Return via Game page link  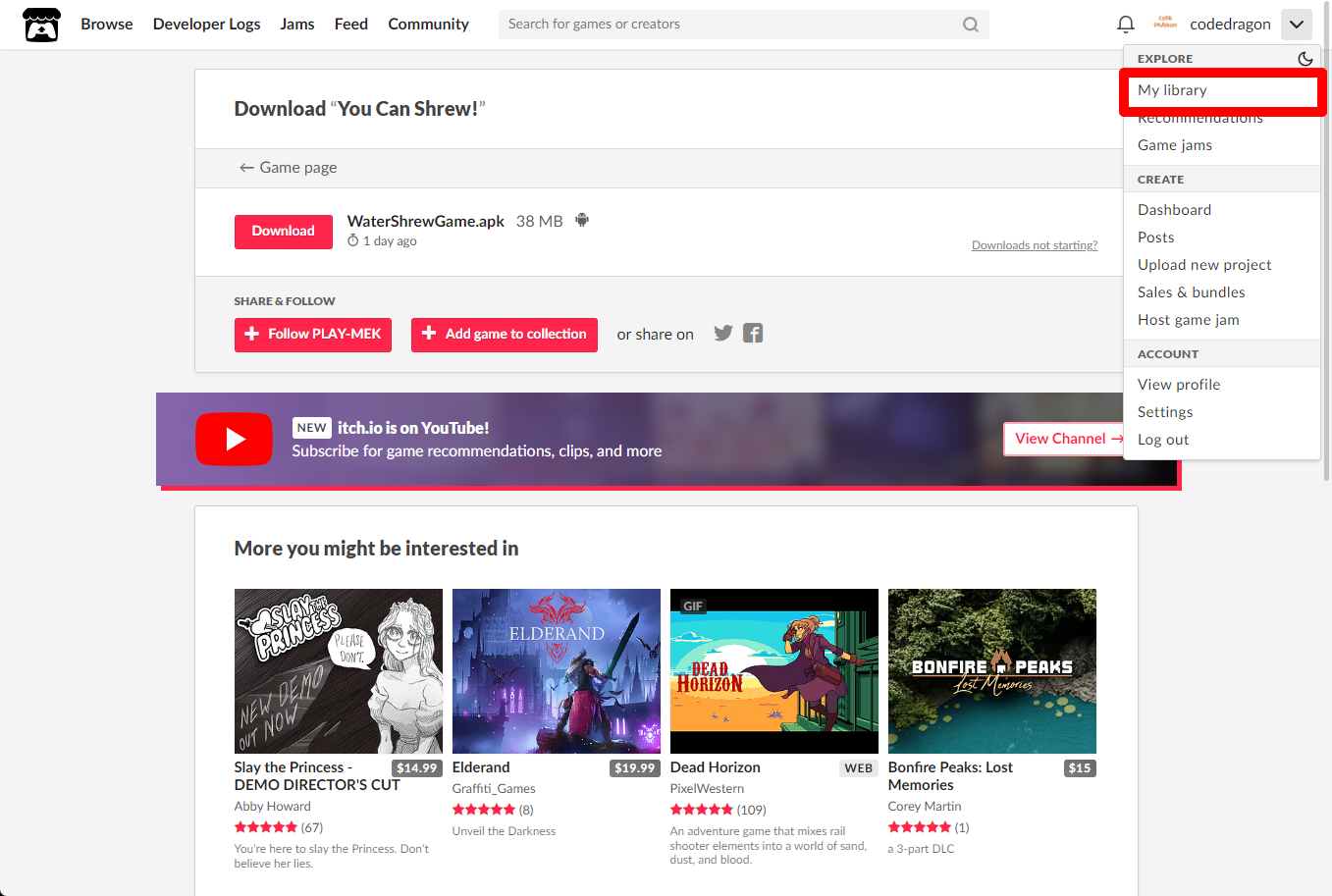(x=288, y=168)
